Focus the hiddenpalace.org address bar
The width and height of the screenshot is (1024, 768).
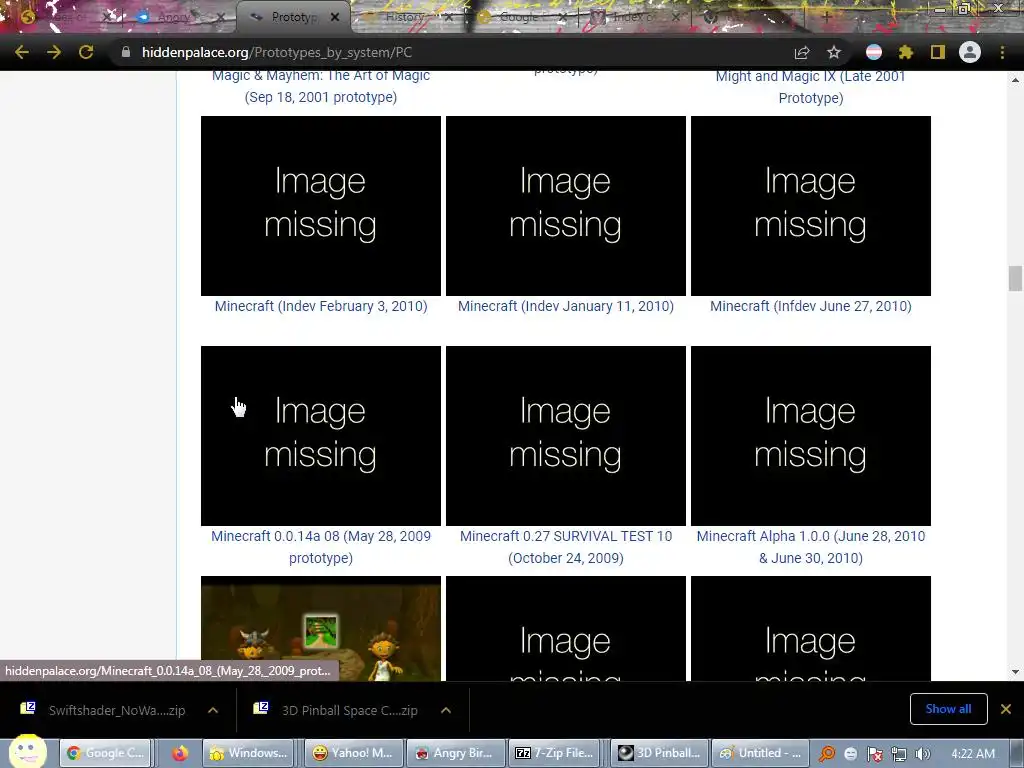pyautogui.click(x=457, y=52)
